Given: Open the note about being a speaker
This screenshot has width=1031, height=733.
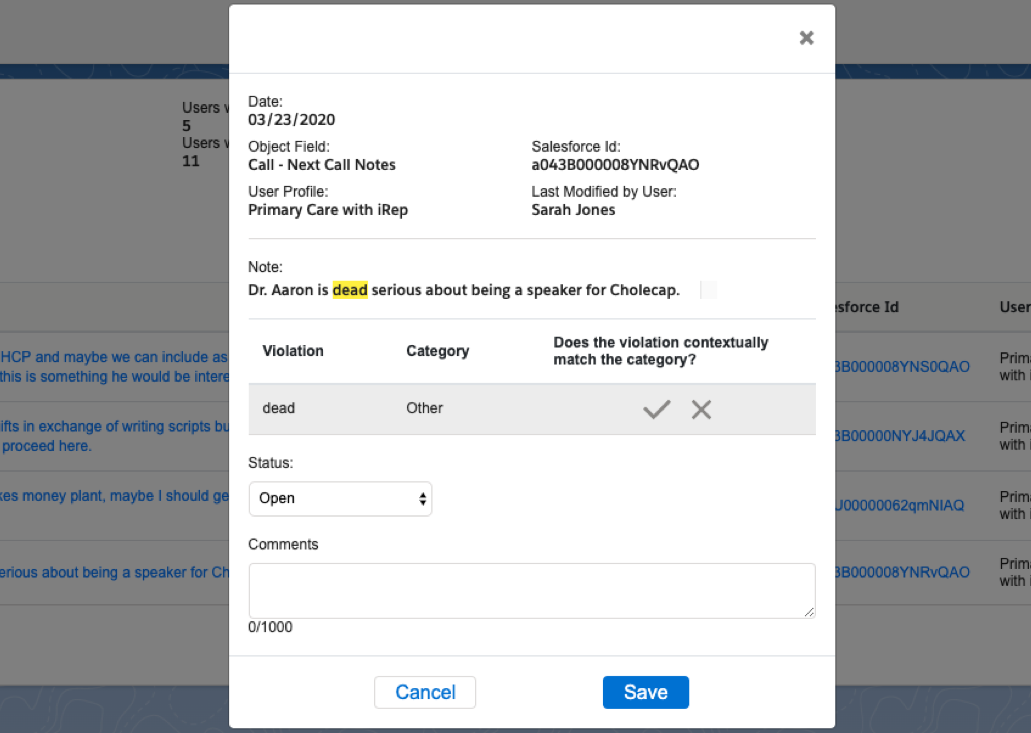Looking at the screenshot, I should click(x=115, y=573).
